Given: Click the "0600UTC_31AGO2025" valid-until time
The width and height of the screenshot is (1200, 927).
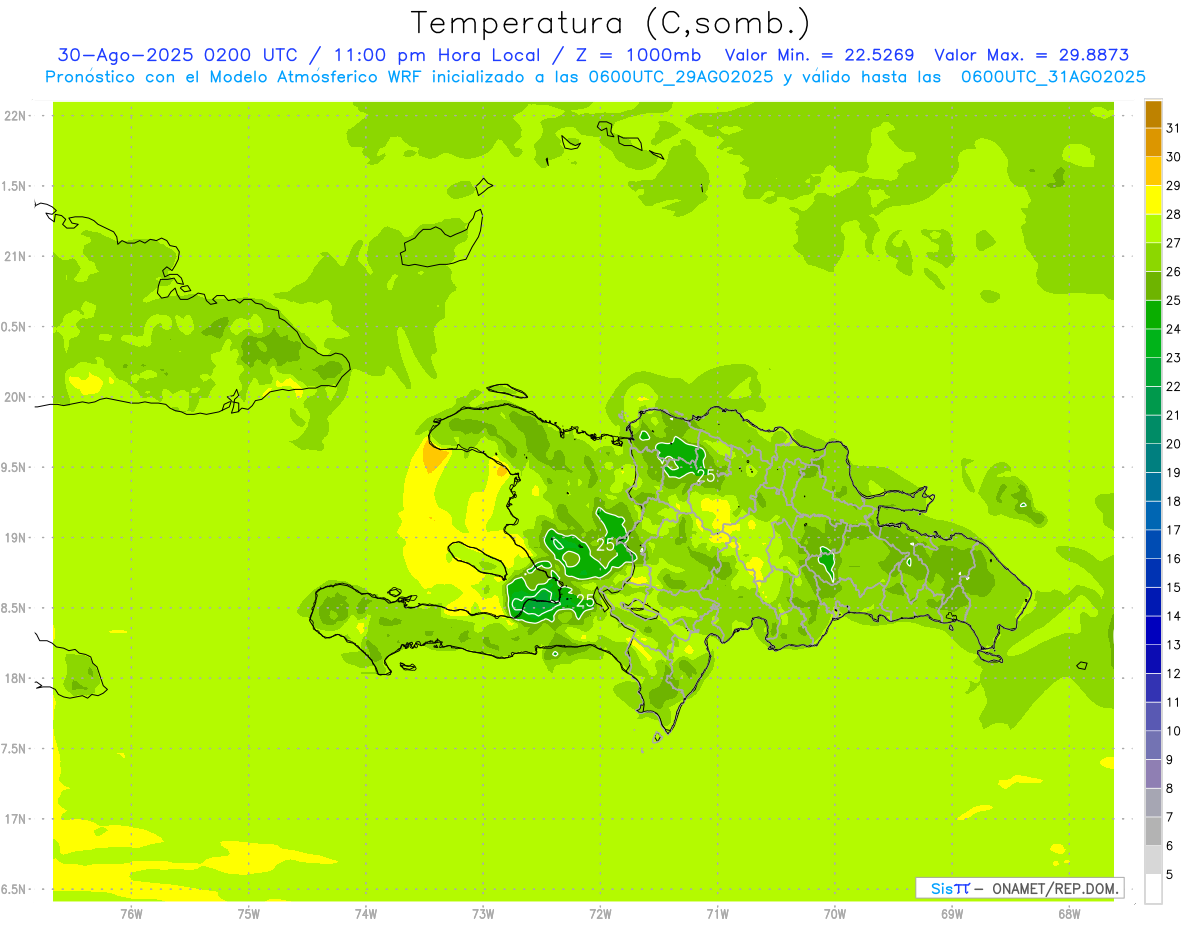Looking at the screenshot, I should [1053, 77].
